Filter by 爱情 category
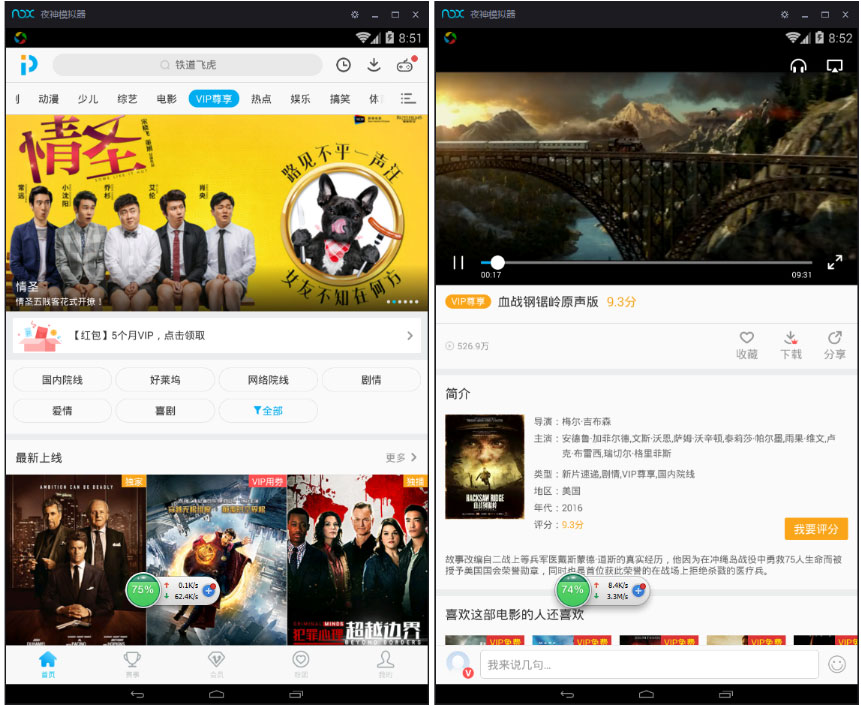Image resolution: width=861 pixels, height=706 pixels. coord(62,411)
